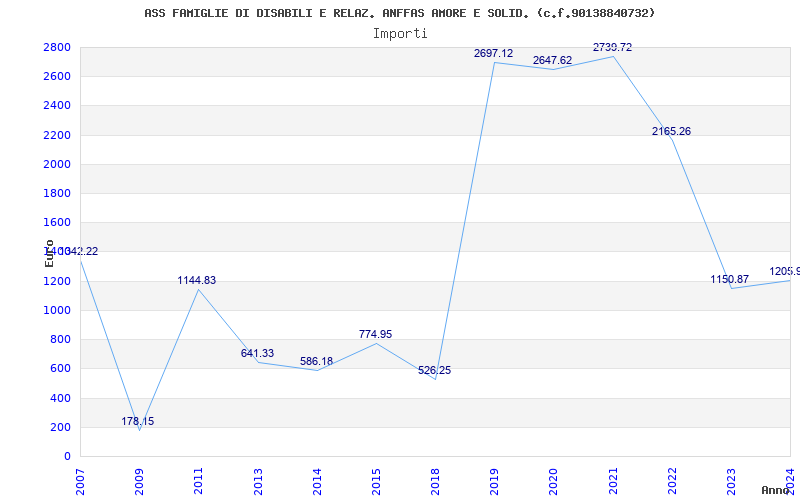This screenshot has width=800, height=500.
Task: Click the 2014 year axis label
Action: click(317, 482)
